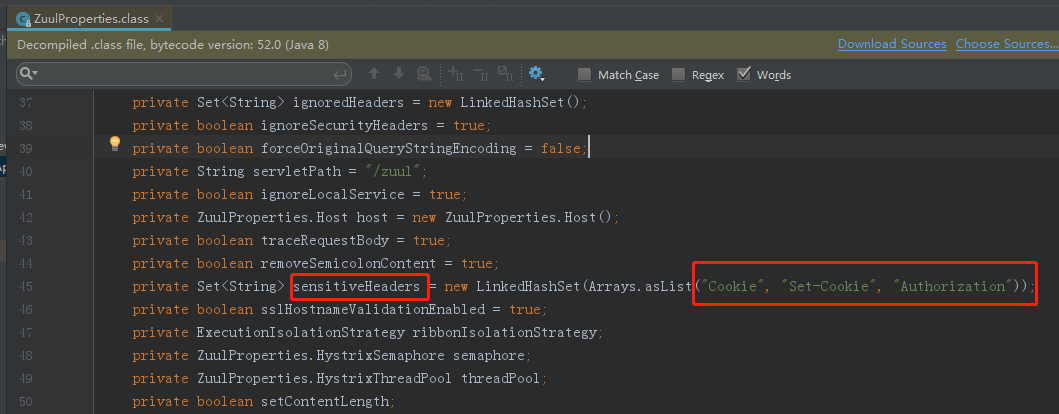
Task: Click the ribbonIsolationStrategy field name
Action: coord(504,332)
